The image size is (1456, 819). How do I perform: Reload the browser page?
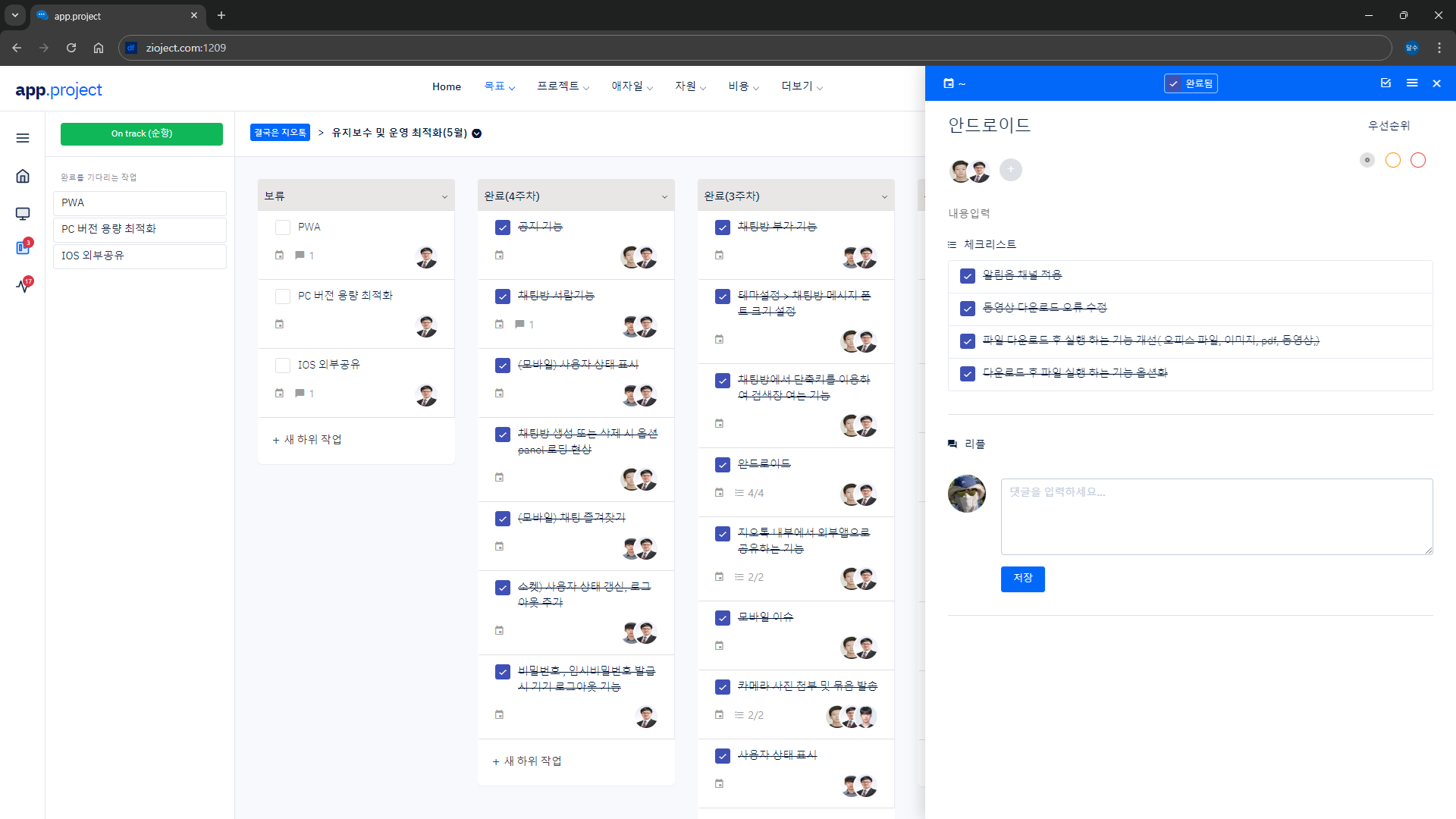tap(71, 48)
